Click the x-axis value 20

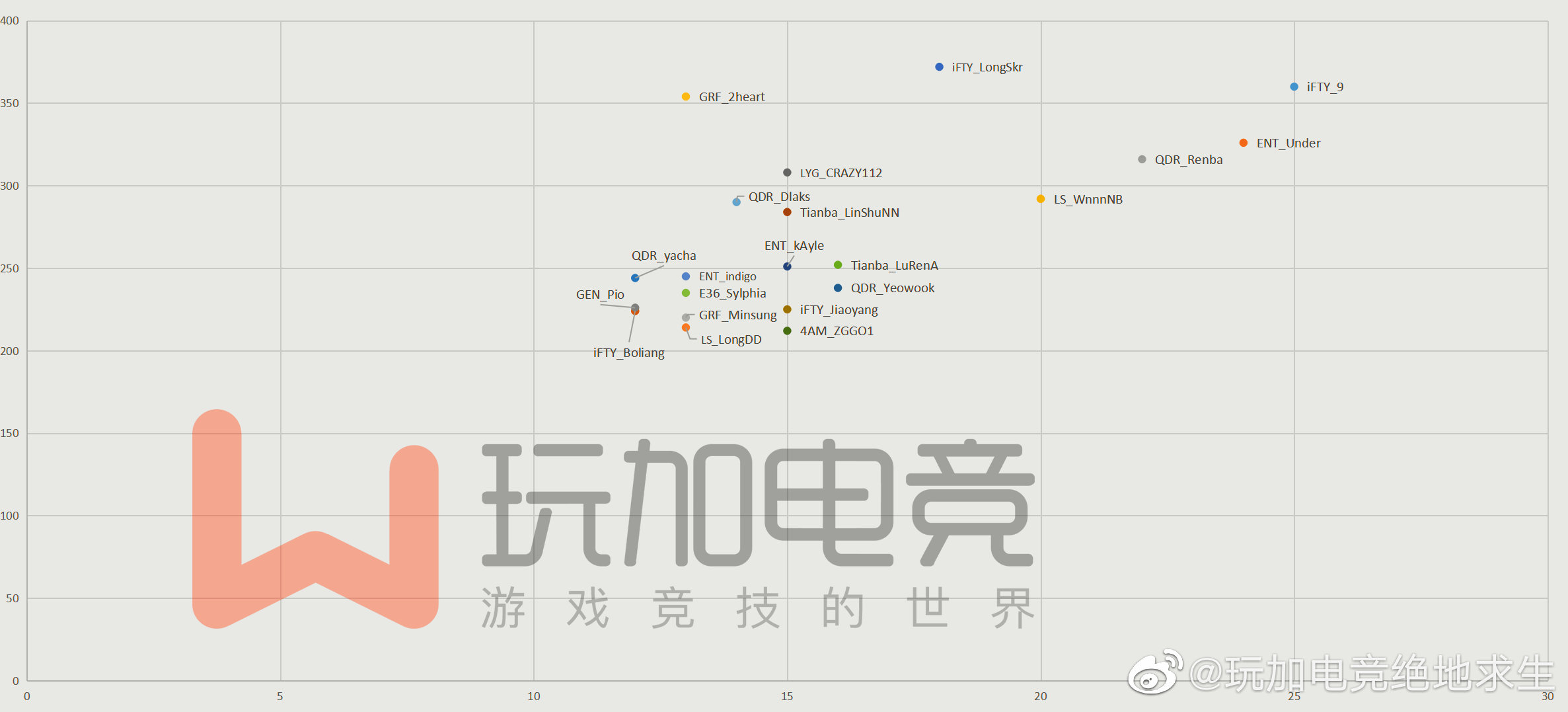pyautogui.click(x=1041, y=696)
